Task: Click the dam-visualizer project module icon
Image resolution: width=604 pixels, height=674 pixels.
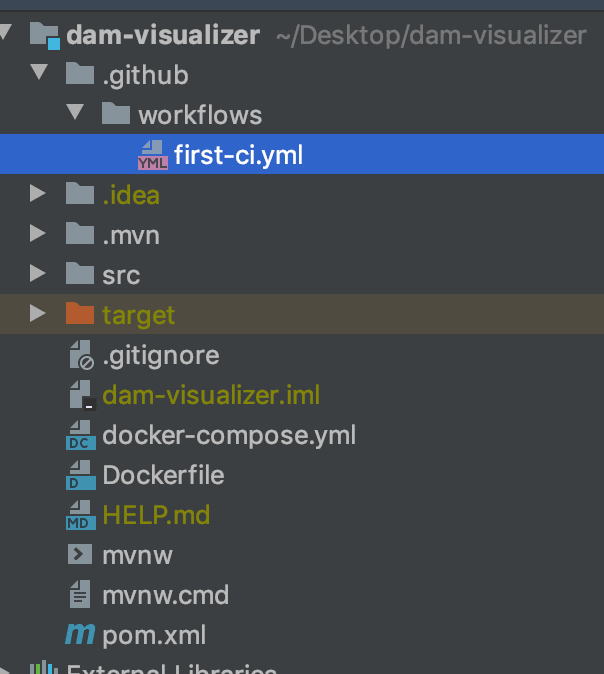Action: pyautogui.click(x=45, y=36)
